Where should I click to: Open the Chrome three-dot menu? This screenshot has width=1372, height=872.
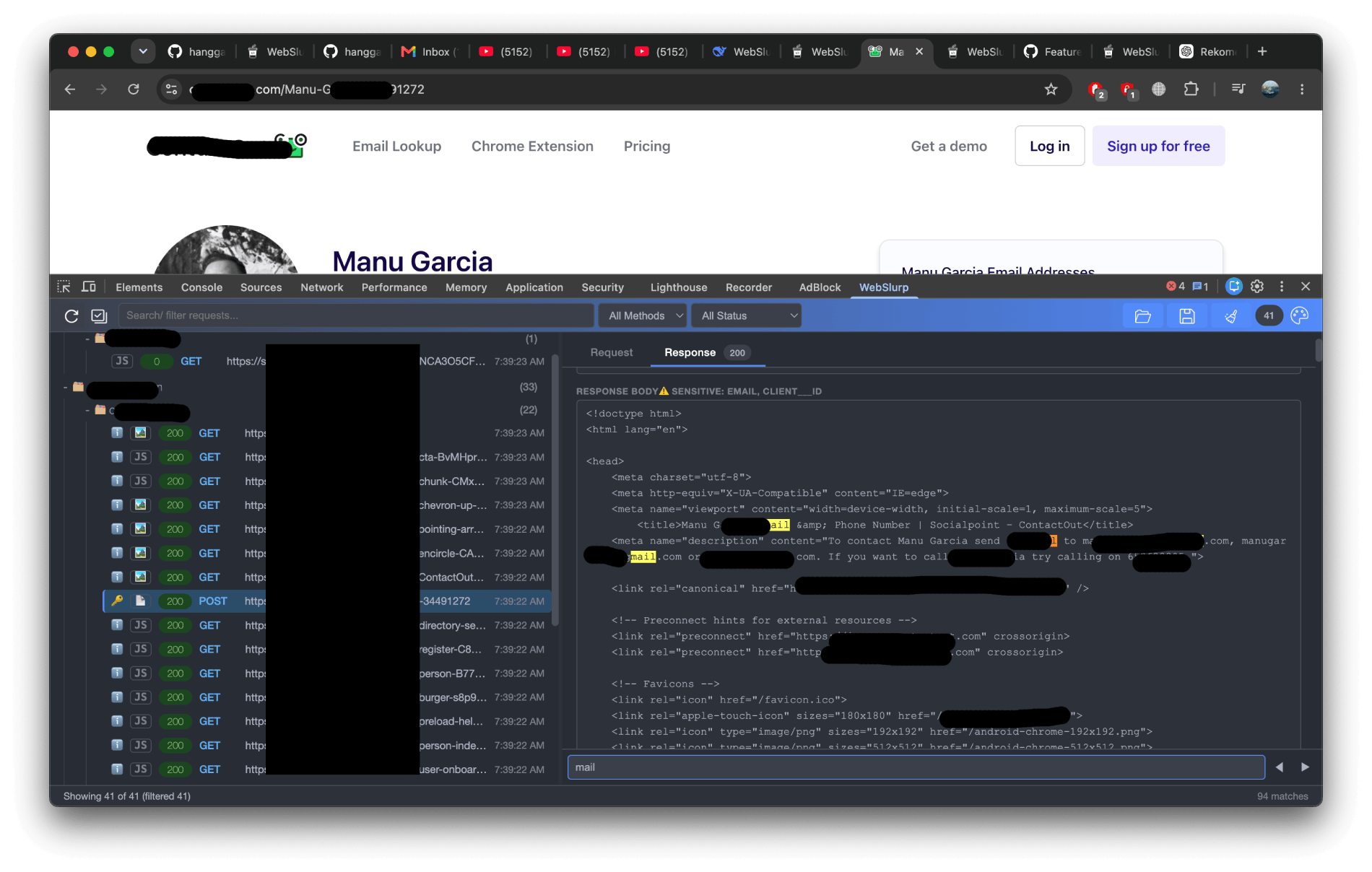(x=1302, y=90)
